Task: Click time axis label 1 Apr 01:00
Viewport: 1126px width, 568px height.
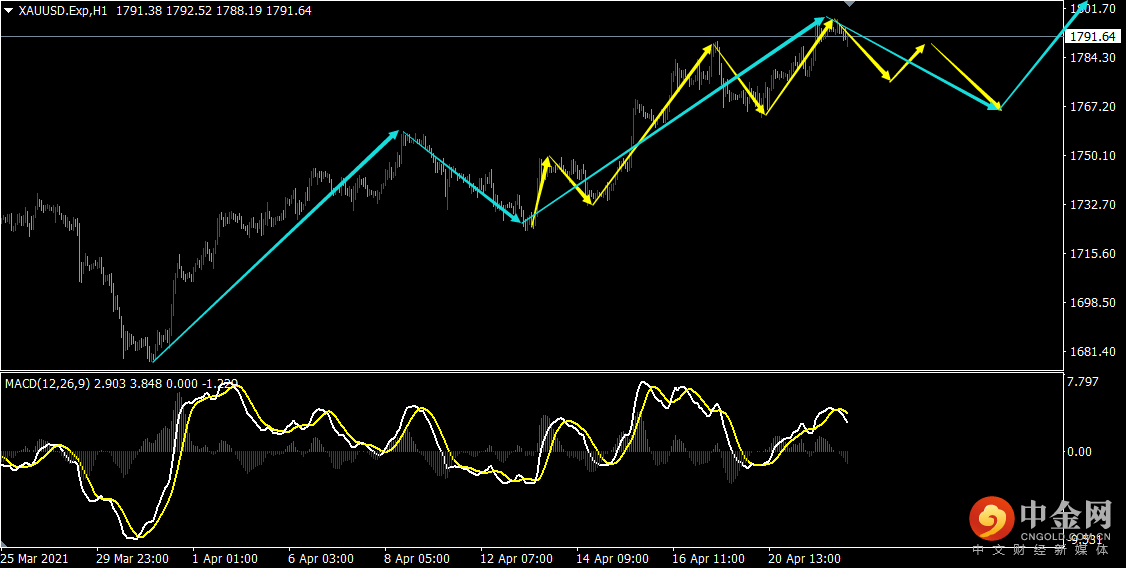Action: 225,558
